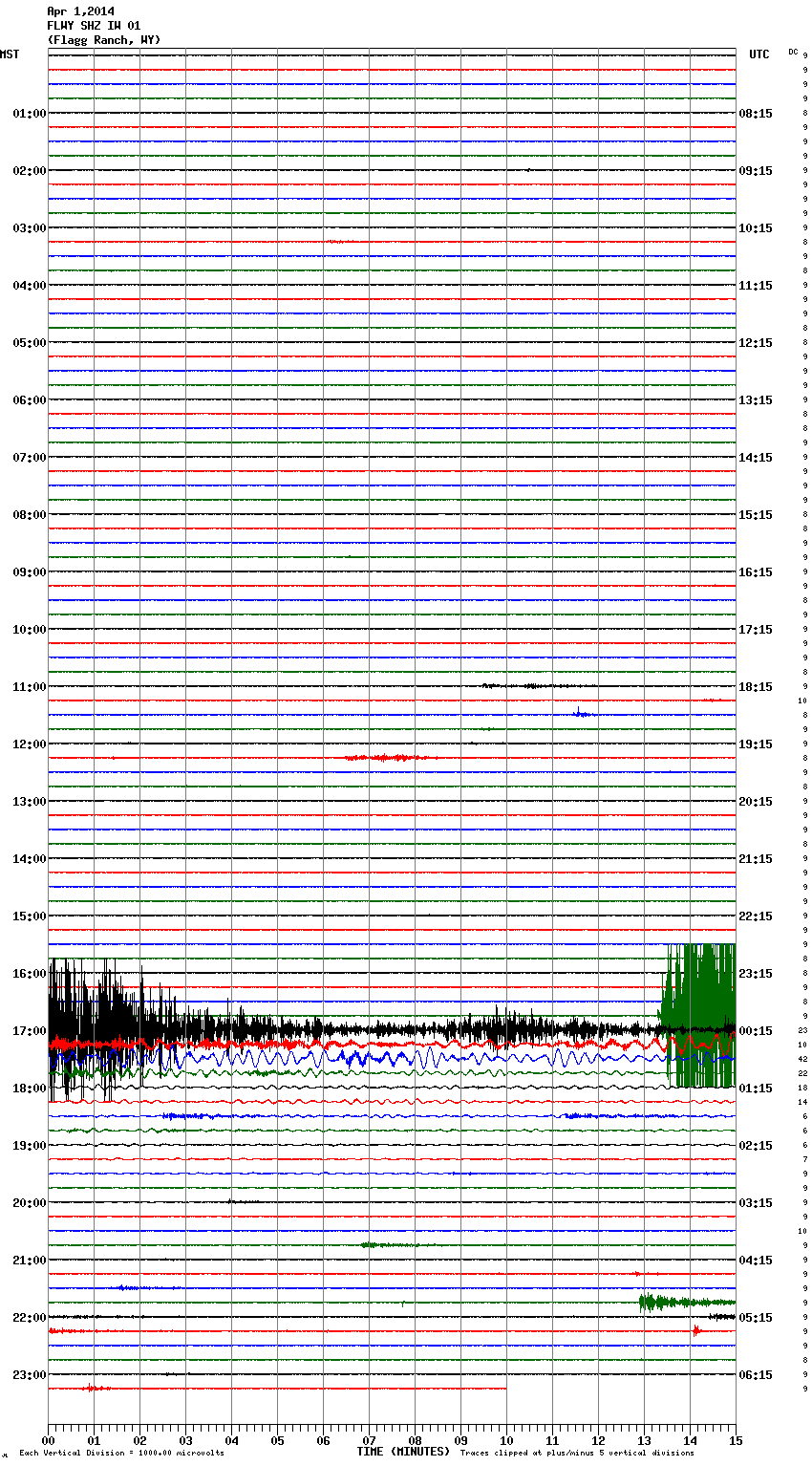Pick the UTC time label "20:15"
This screenshot has height=1466, width=812.
tap(756, 802)
